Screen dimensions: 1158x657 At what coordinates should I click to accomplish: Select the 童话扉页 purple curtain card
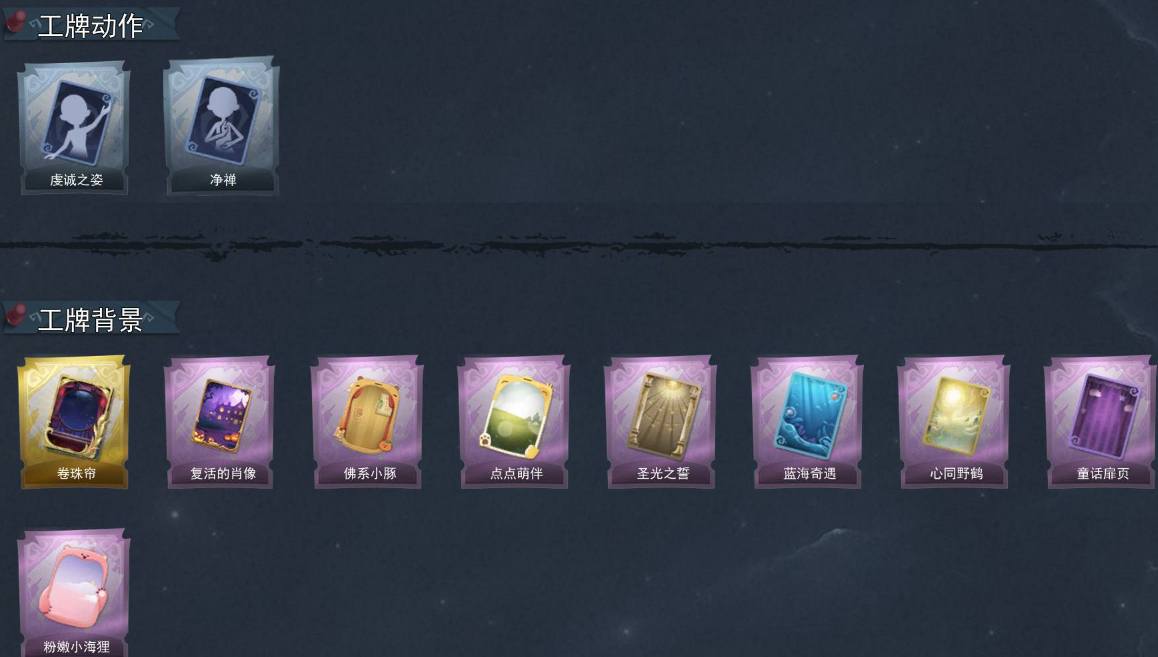(x=1100, y=422)
